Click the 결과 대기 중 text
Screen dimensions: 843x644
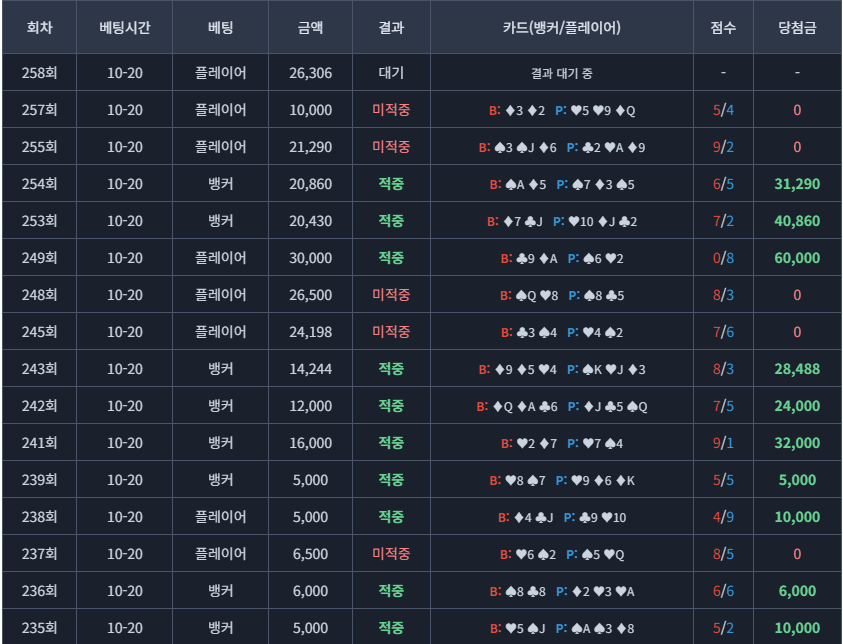[562, 73]
